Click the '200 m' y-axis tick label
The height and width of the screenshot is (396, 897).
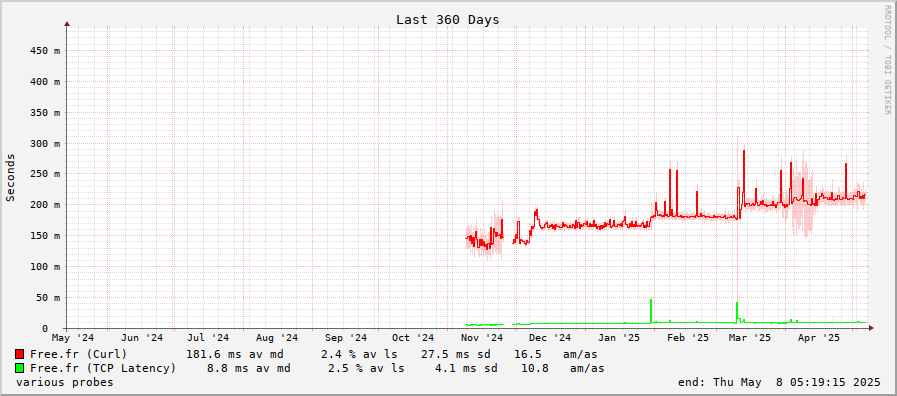pyautogui.click(x=44, y=205)
